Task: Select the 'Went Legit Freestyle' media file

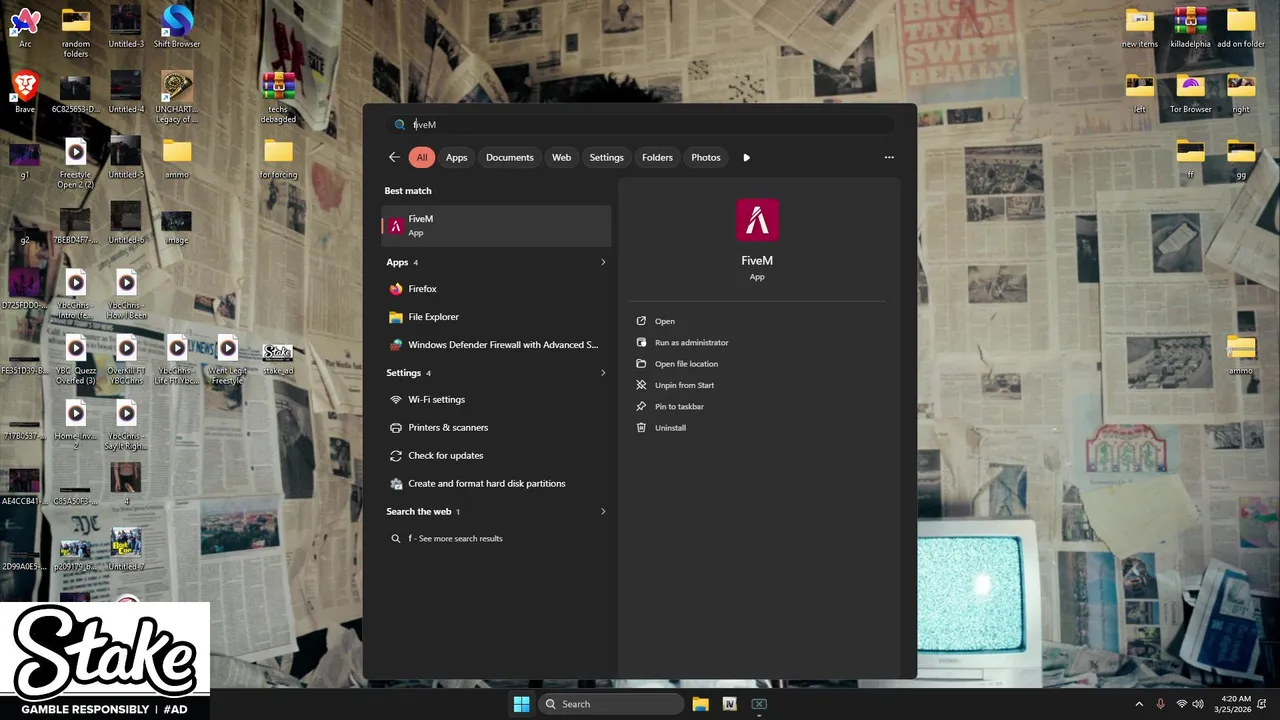Action: coord(227,360)
